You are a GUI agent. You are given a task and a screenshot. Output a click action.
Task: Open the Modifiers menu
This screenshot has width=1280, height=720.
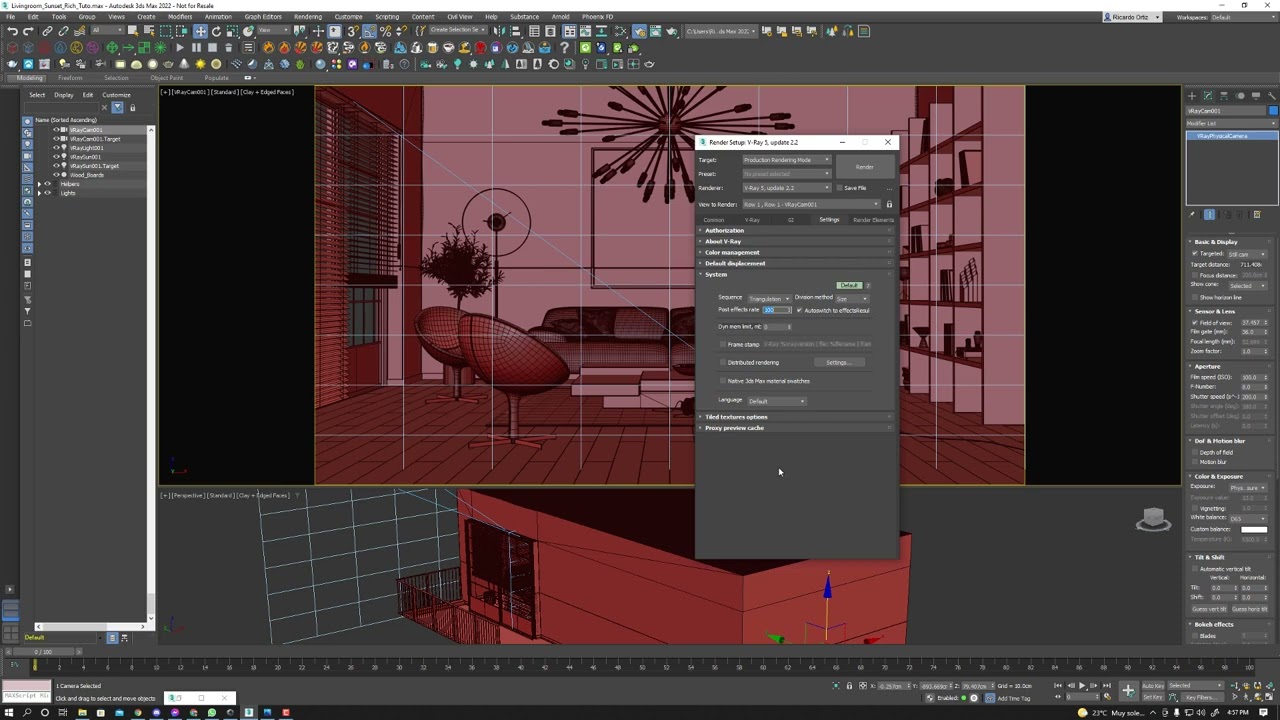click(180, 16)
